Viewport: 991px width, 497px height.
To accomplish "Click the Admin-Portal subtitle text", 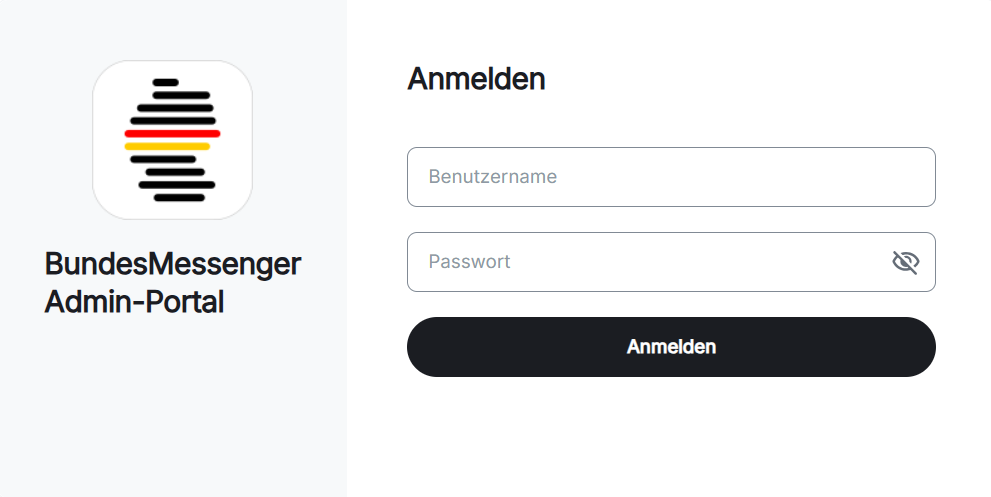I will click(x=135, y=302).
